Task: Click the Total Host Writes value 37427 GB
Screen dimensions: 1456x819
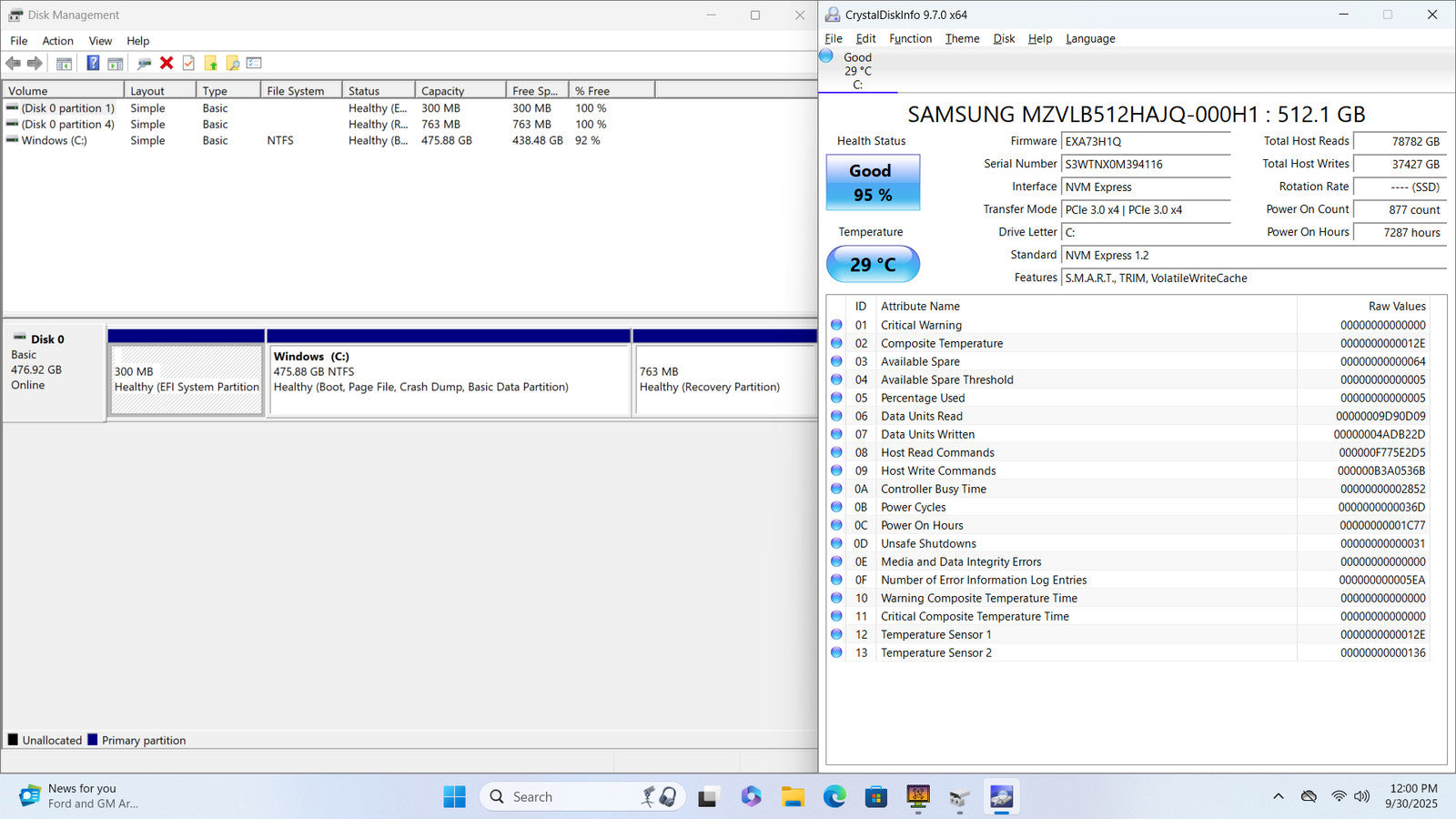Action: coord(1400,164)
